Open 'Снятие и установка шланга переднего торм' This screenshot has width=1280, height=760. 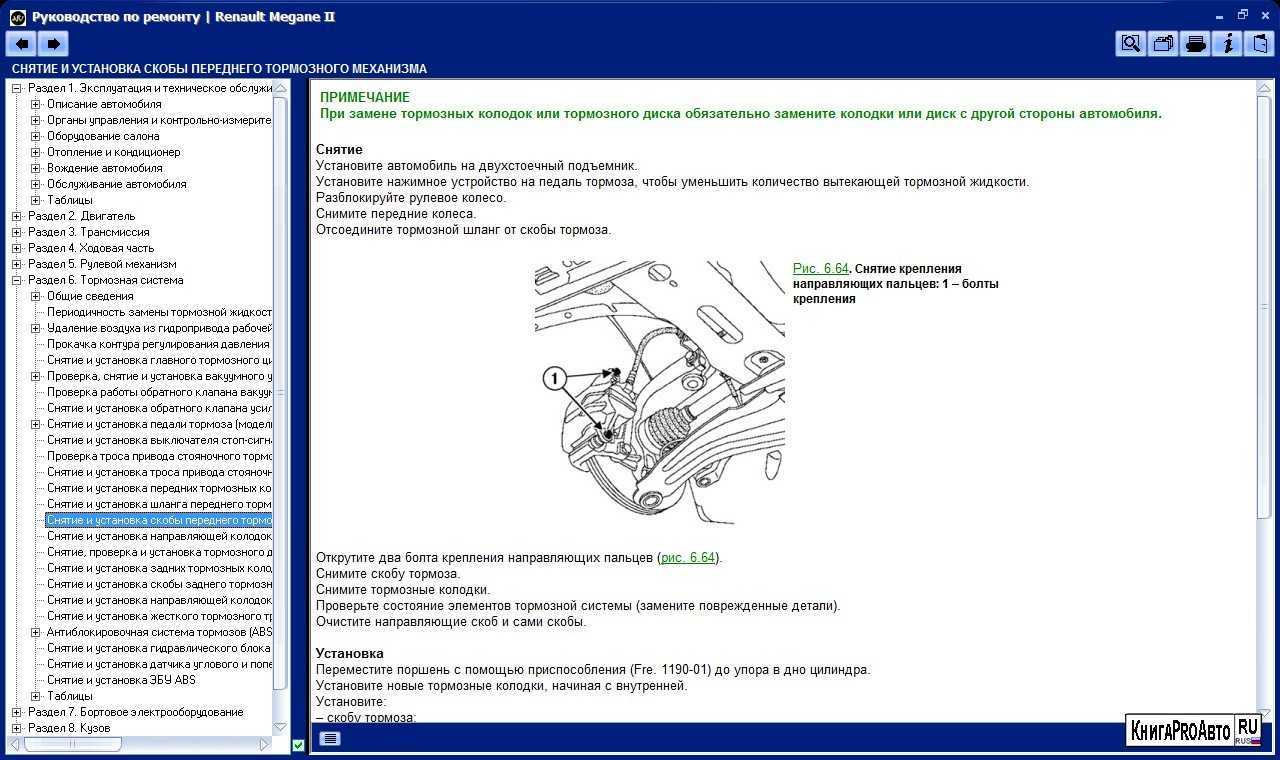tap(159, 504)
